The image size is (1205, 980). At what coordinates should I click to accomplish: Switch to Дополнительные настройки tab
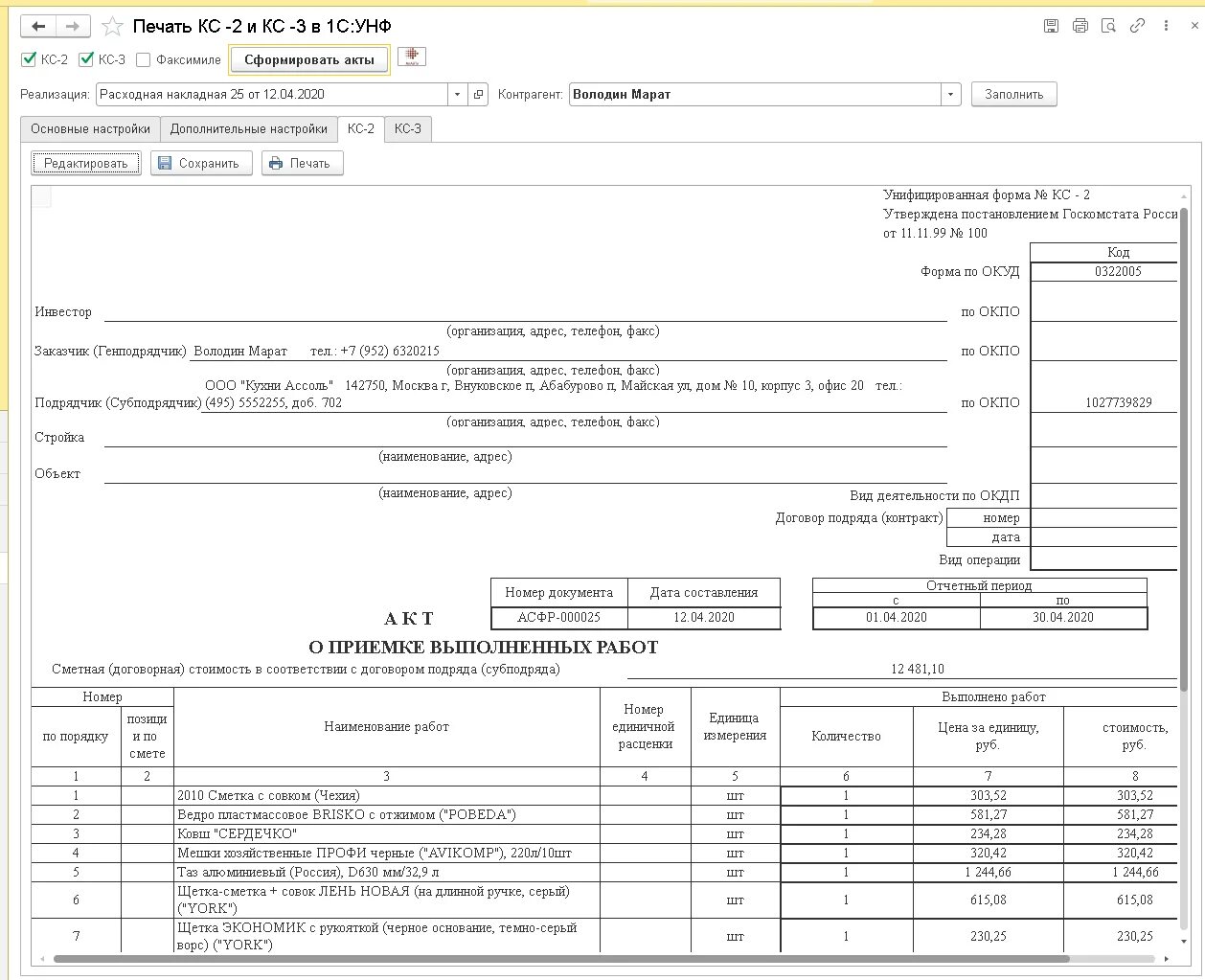[x=249, y=128]
